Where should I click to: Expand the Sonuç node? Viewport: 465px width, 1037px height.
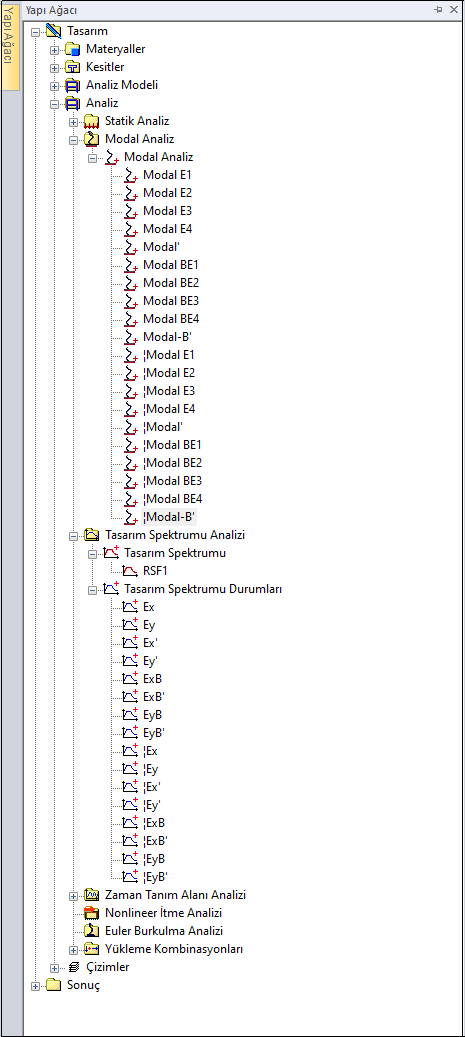(x=36, y=985)
